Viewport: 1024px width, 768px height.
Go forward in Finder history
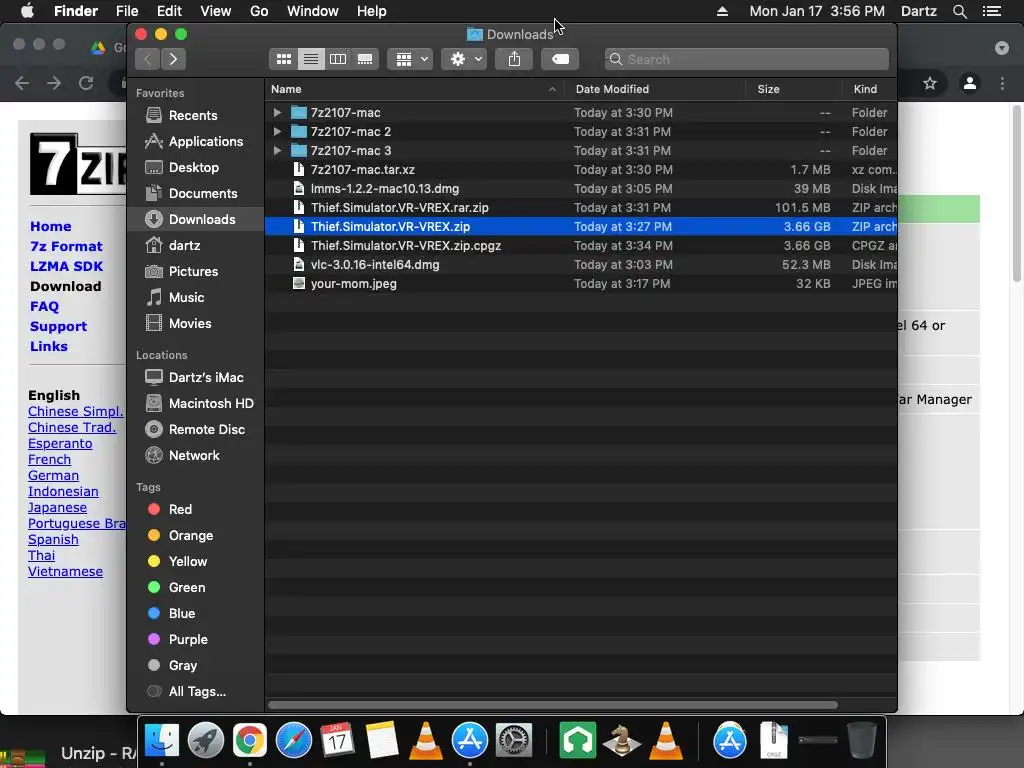pyautogui.click(x=173, y=59)
